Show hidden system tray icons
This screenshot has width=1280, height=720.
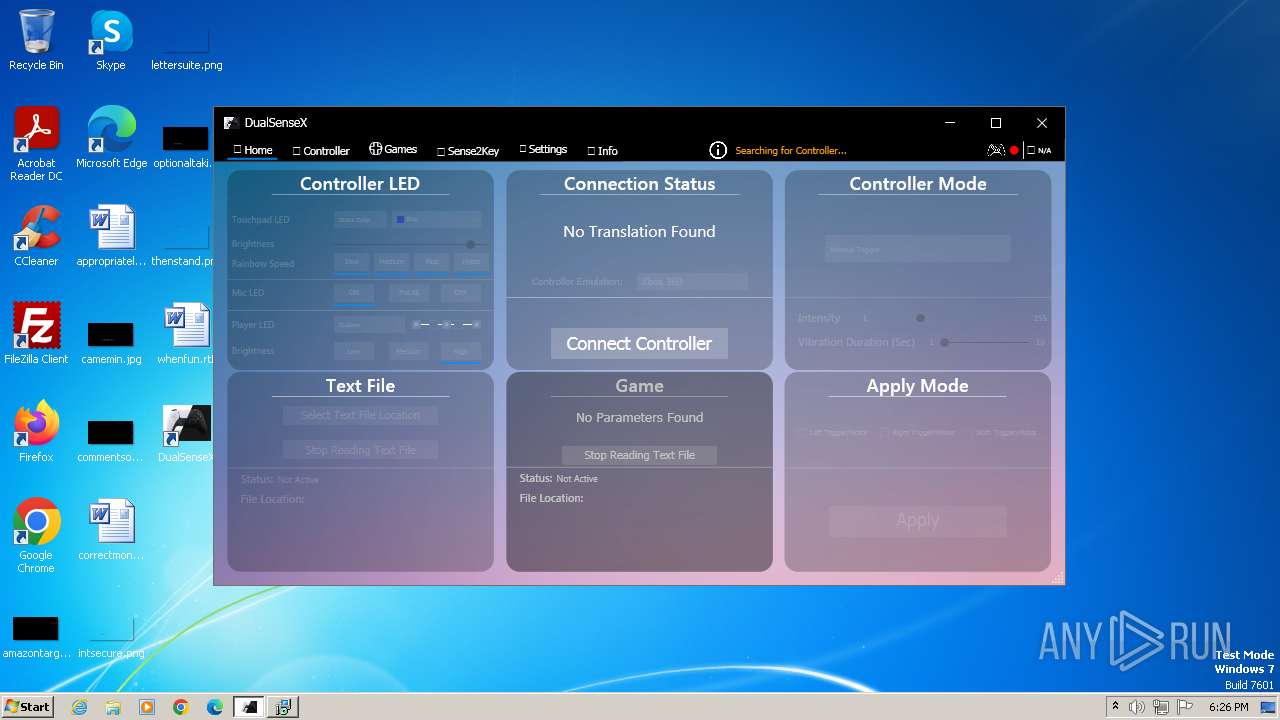point(1114,707)
